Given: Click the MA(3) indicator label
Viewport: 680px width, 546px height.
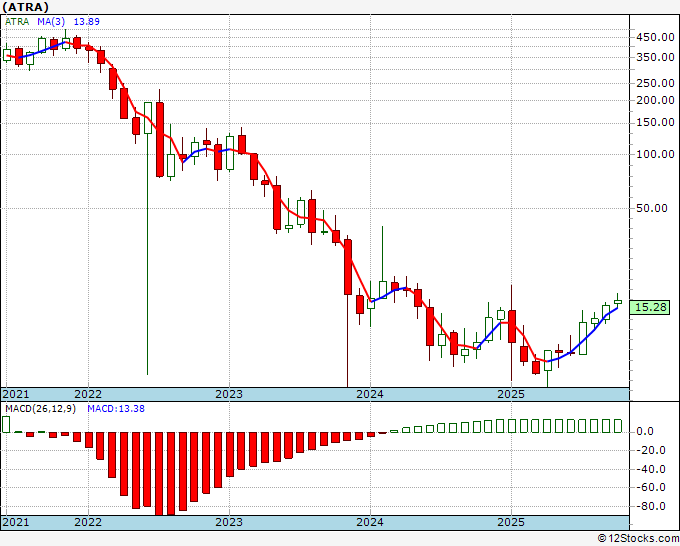Looking at the screenshot, I should click(51, 22).
